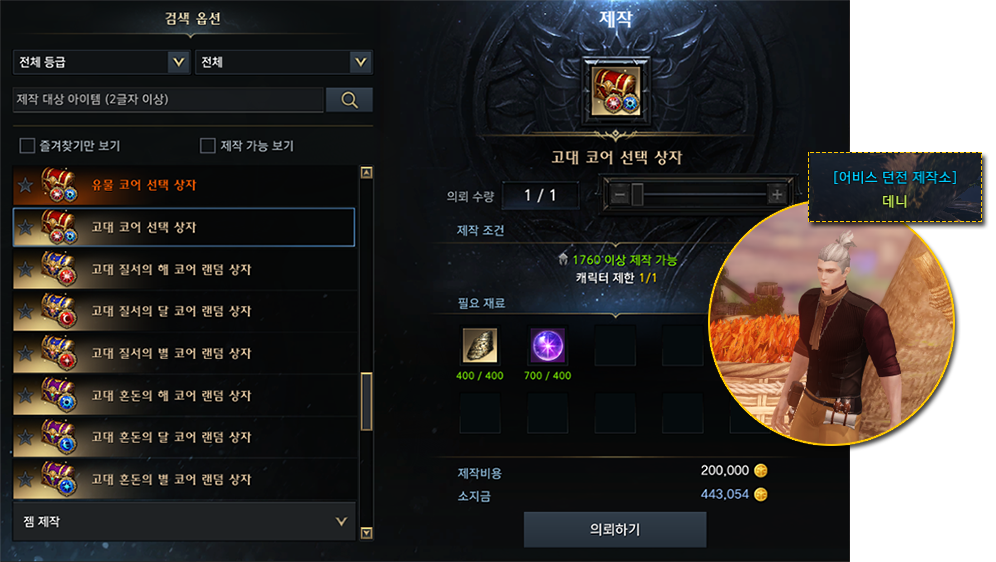The width and height of the screenshot is (996, 562).
Task: Click minus button to decrease 의뢰 수량
Action: 620,194
